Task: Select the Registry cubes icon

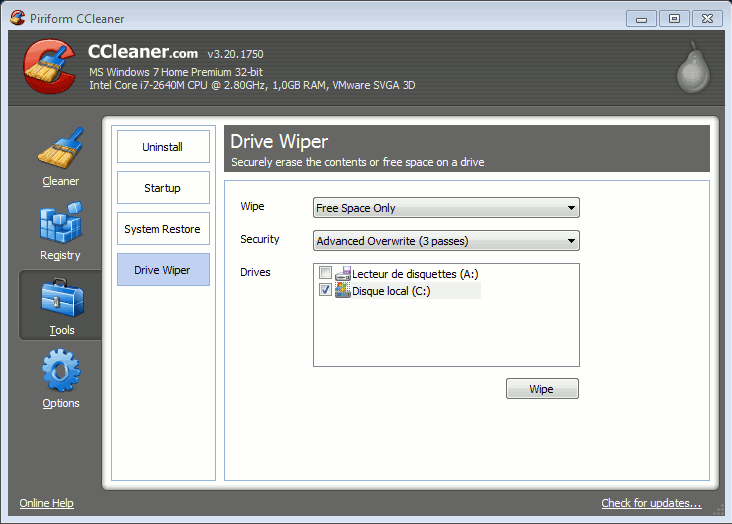Action: click(x=60, y=223)
